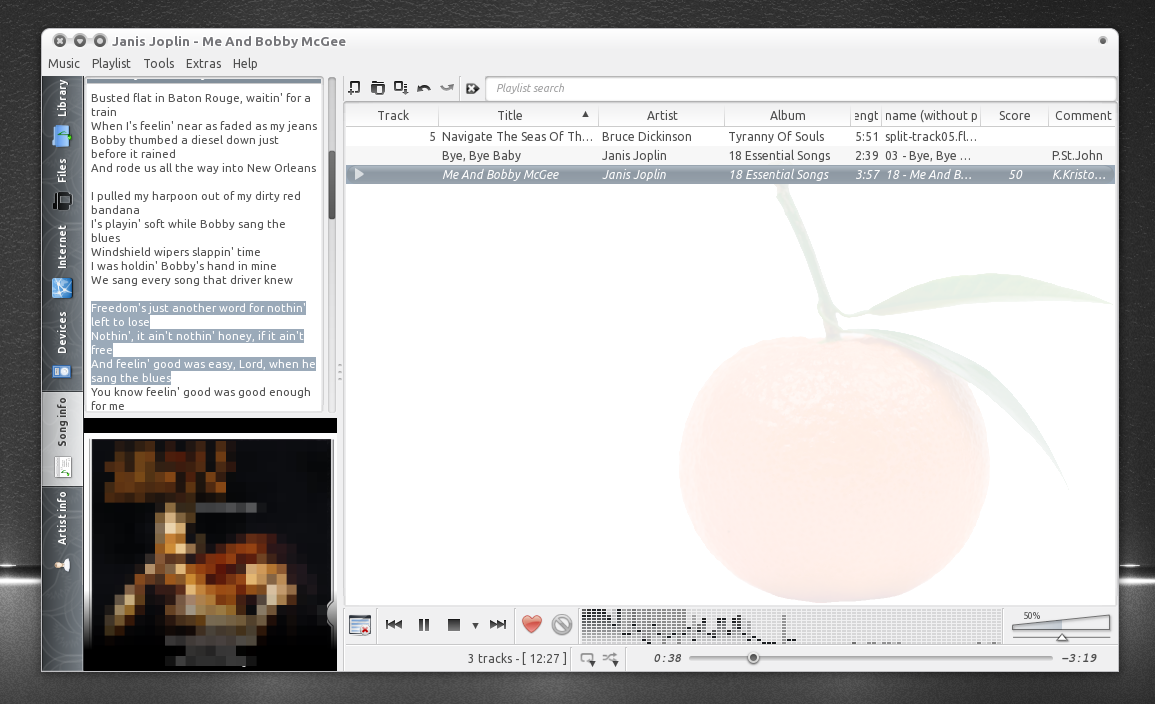
Task: Click inside the Playlist search field
Action: pos(801,88)
